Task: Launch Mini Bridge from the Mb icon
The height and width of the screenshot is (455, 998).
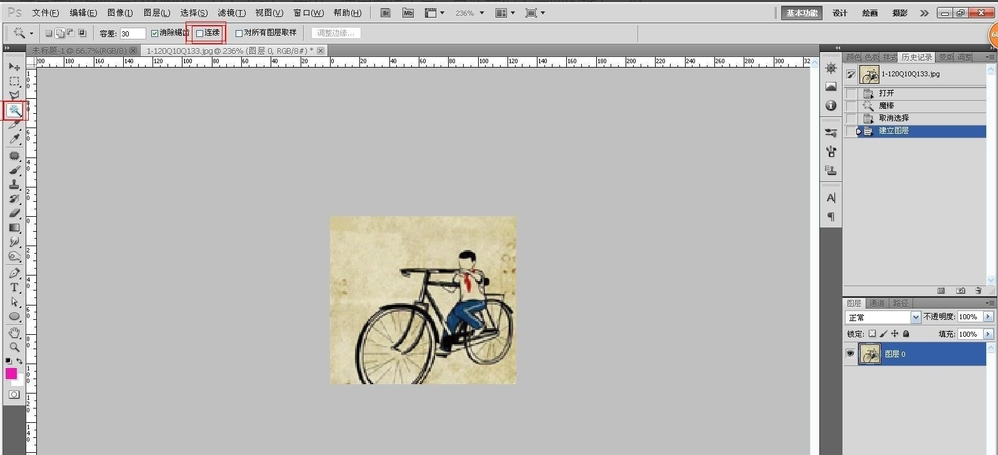Action: pyautogui.click(x=408, y=13)
